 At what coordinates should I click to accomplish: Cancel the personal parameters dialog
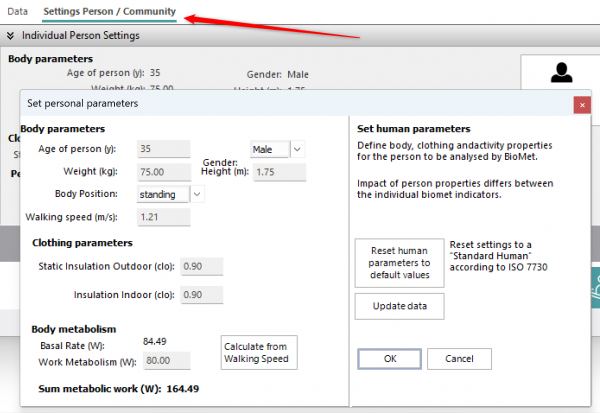459,358
